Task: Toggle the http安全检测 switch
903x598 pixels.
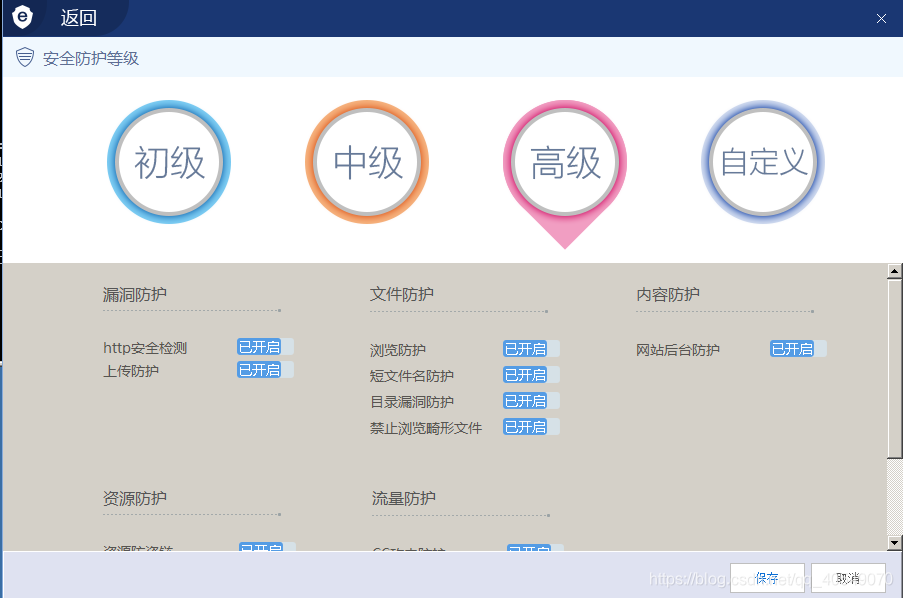Action: point(265,347)
